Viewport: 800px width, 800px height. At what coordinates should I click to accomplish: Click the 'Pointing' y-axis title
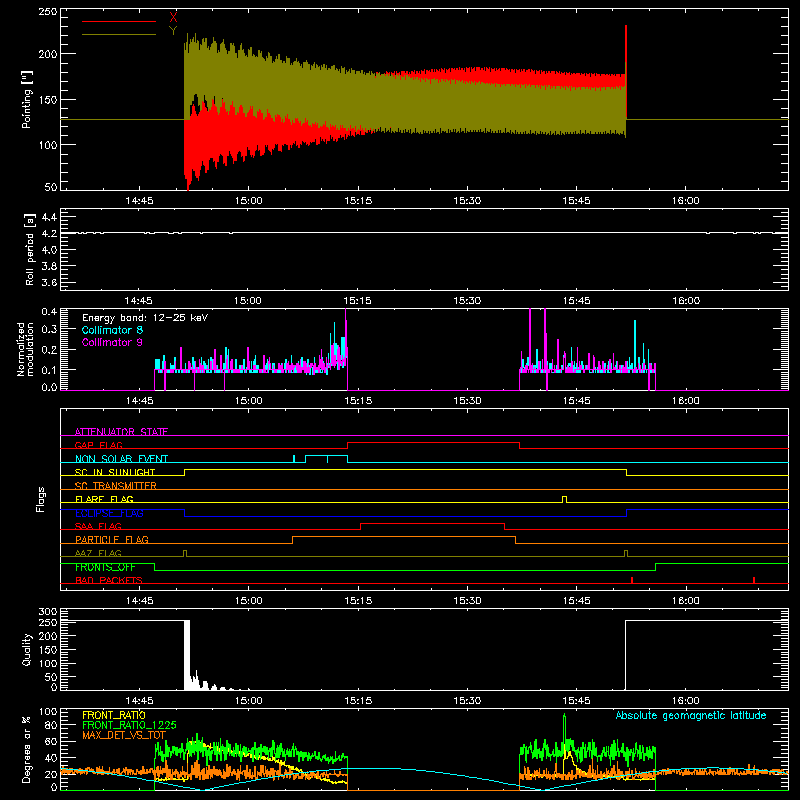click(27, 99)
